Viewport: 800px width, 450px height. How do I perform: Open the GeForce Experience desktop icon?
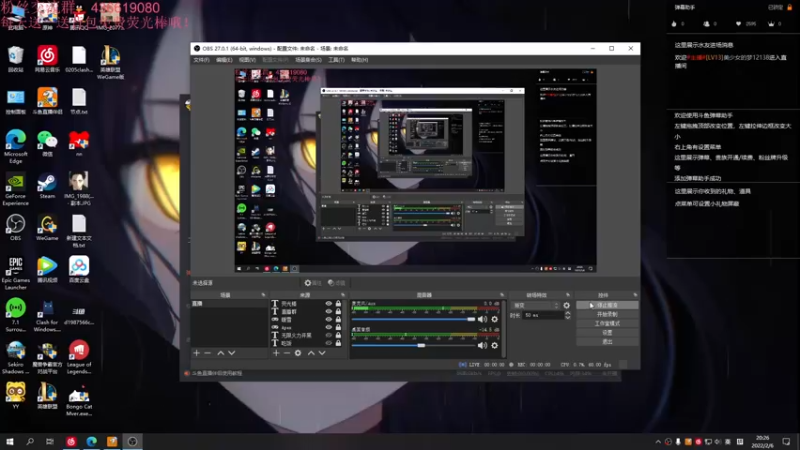coord(16,190)
